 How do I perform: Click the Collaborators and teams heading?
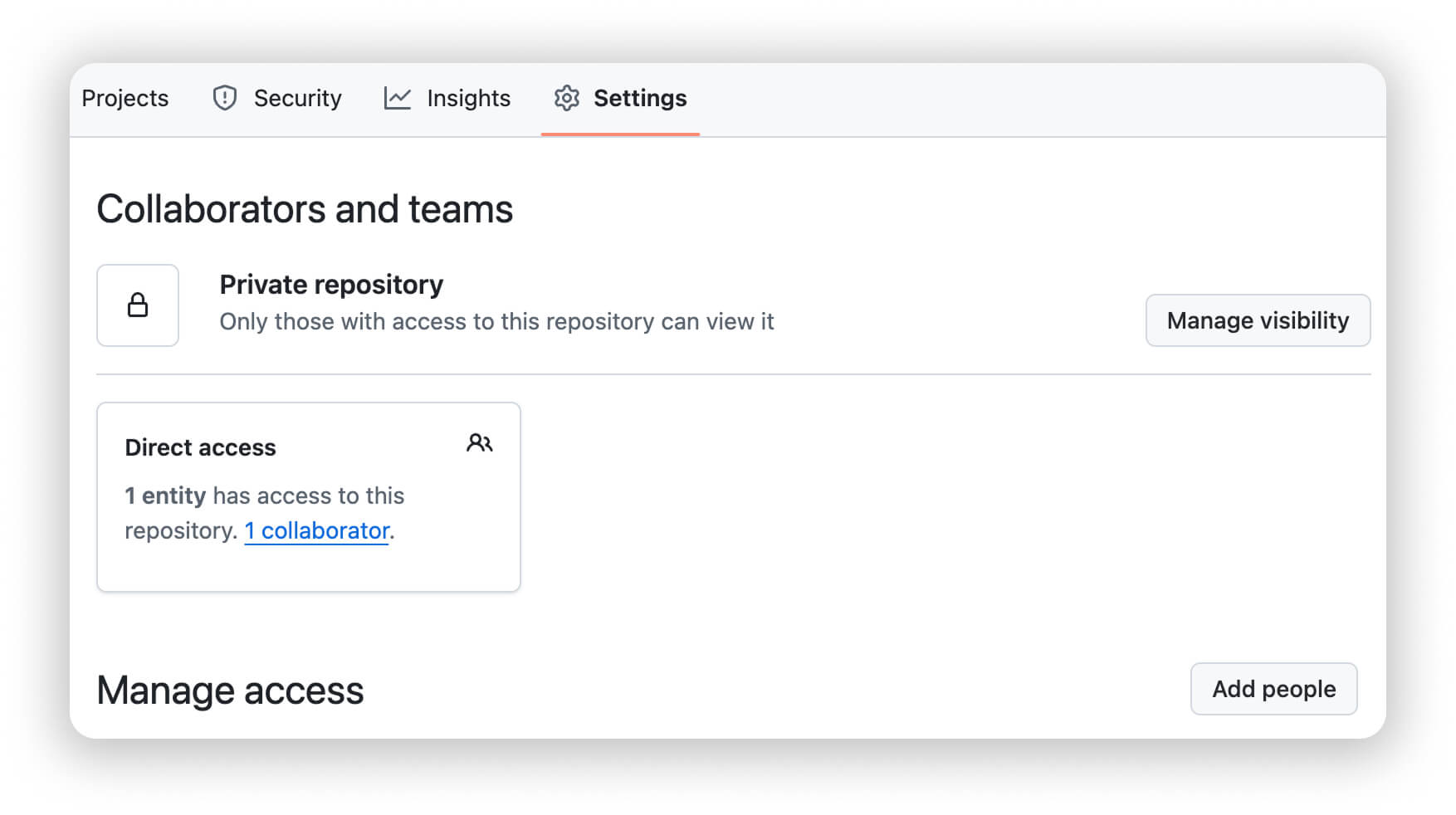[305, 209]
